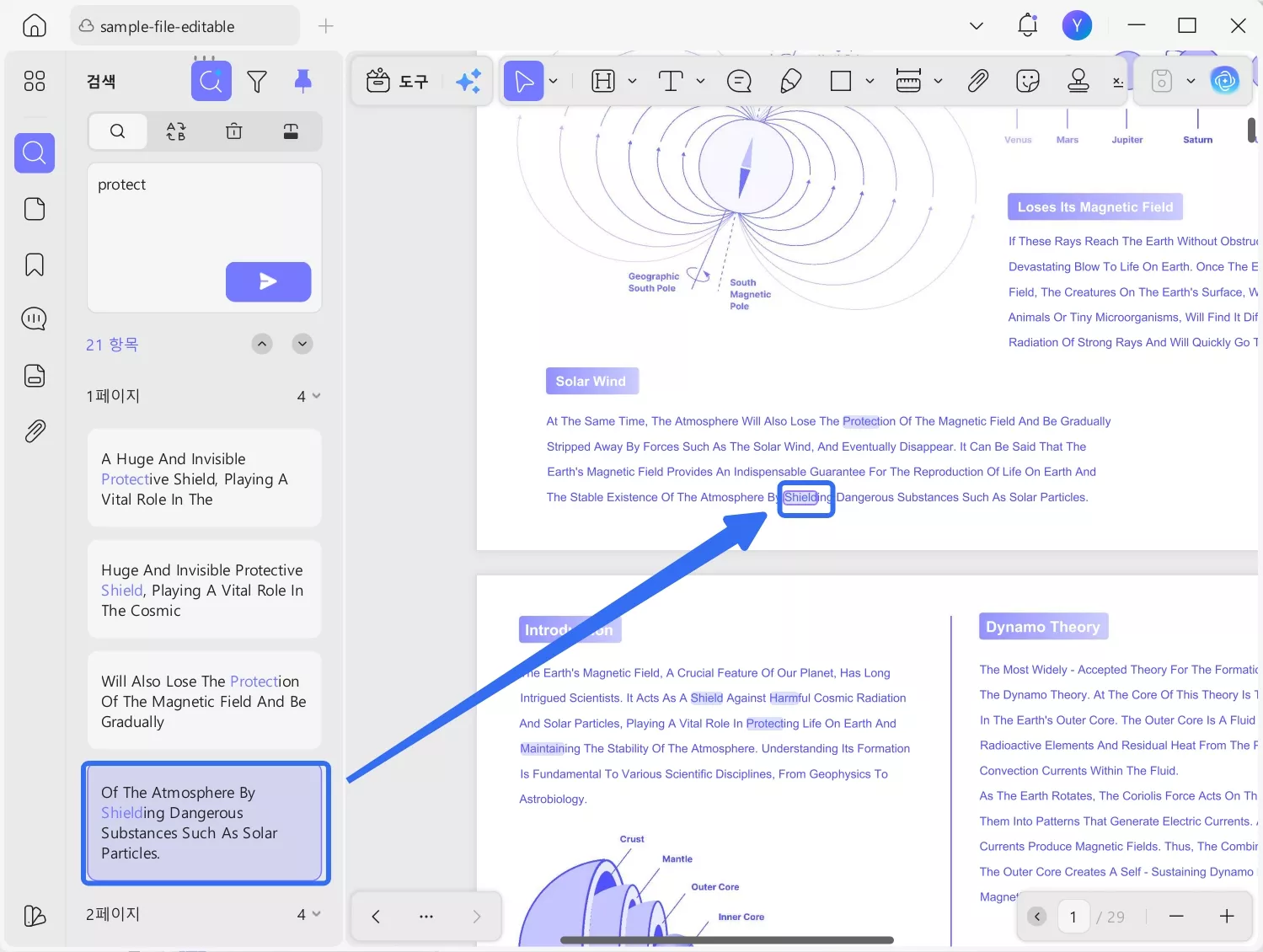Select the cursor selection tool
The height and width of the screenshot is (952, 1263).
pos(523,81)
